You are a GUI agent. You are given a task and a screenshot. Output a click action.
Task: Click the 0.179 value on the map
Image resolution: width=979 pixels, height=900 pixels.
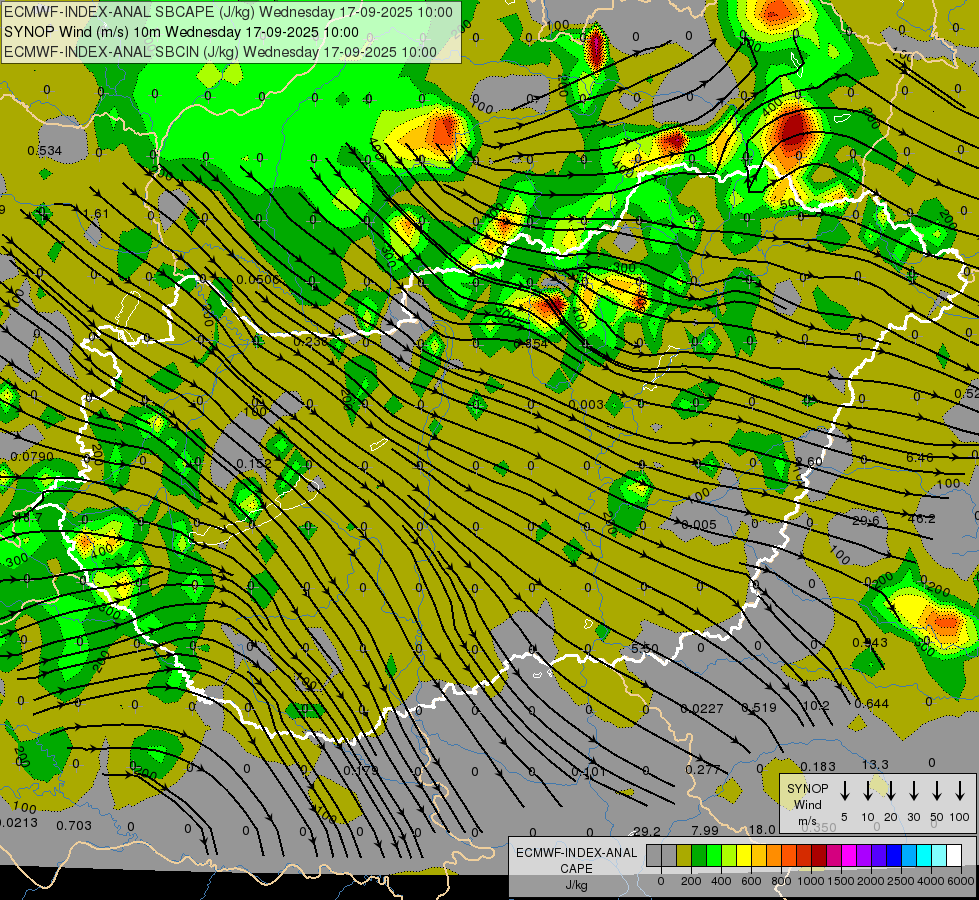pos(361,771)
